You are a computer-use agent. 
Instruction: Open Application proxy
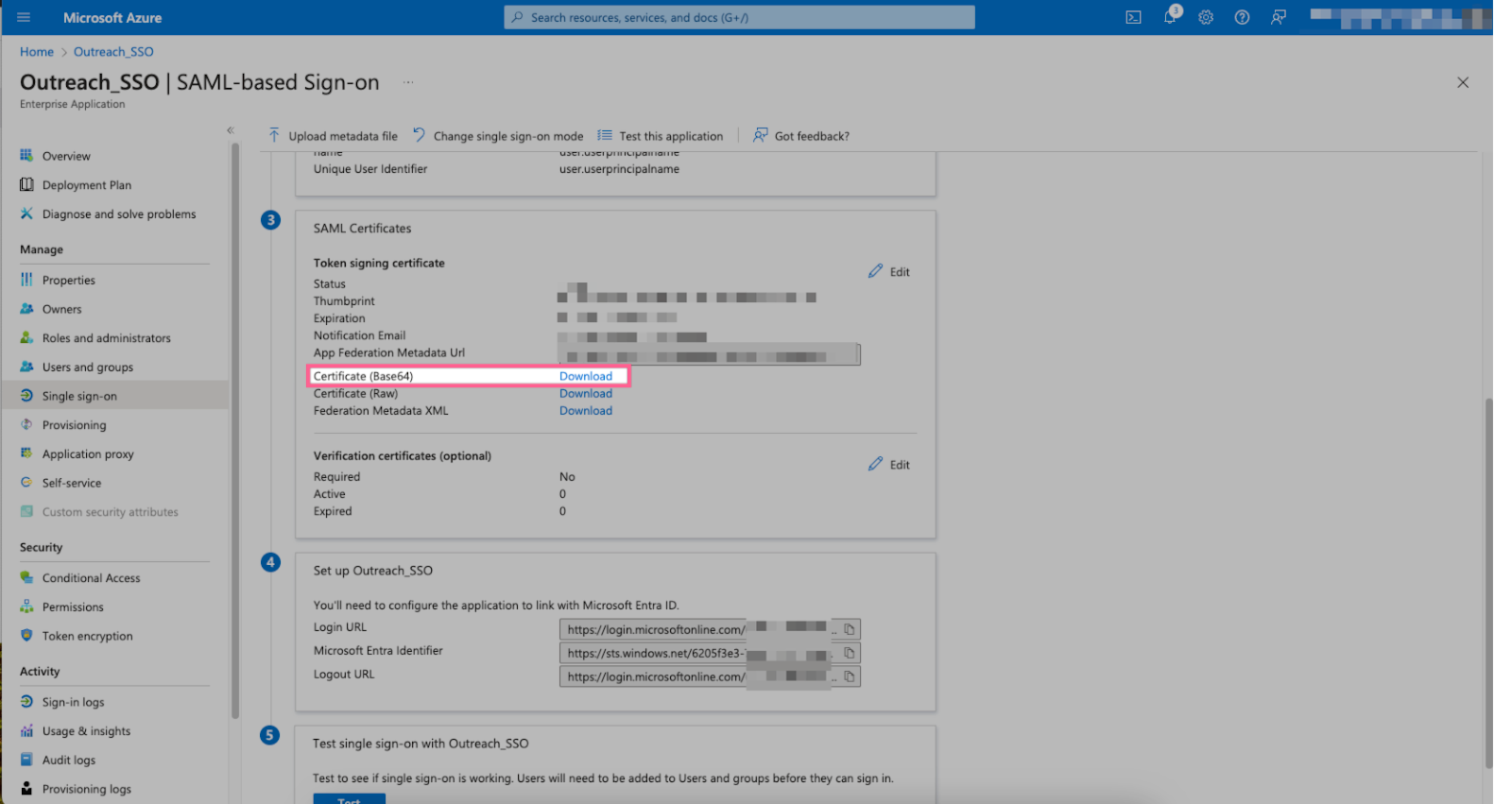88,454
